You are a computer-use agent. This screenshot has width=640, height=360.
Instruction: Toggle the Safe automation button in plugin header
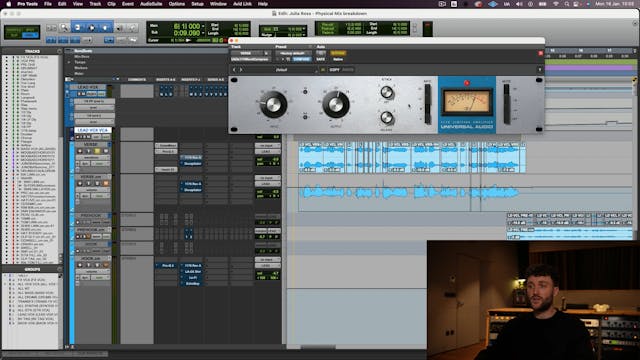coord(320,59)
